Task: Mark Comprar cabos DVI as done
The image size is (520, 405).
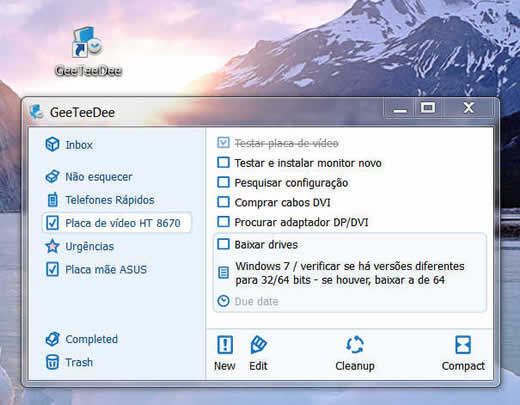Action: (x=223, y=202)
